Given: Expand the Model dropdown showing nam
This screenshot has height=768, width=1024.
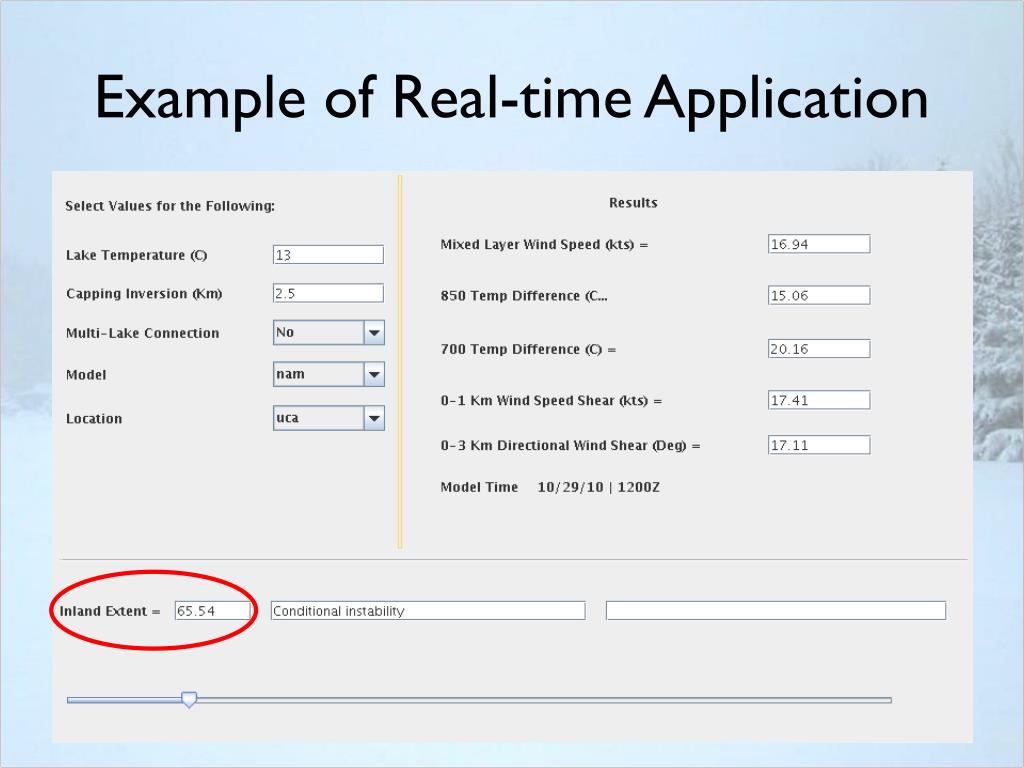Looking at the screenshot, I should click(x=373, y=375).
